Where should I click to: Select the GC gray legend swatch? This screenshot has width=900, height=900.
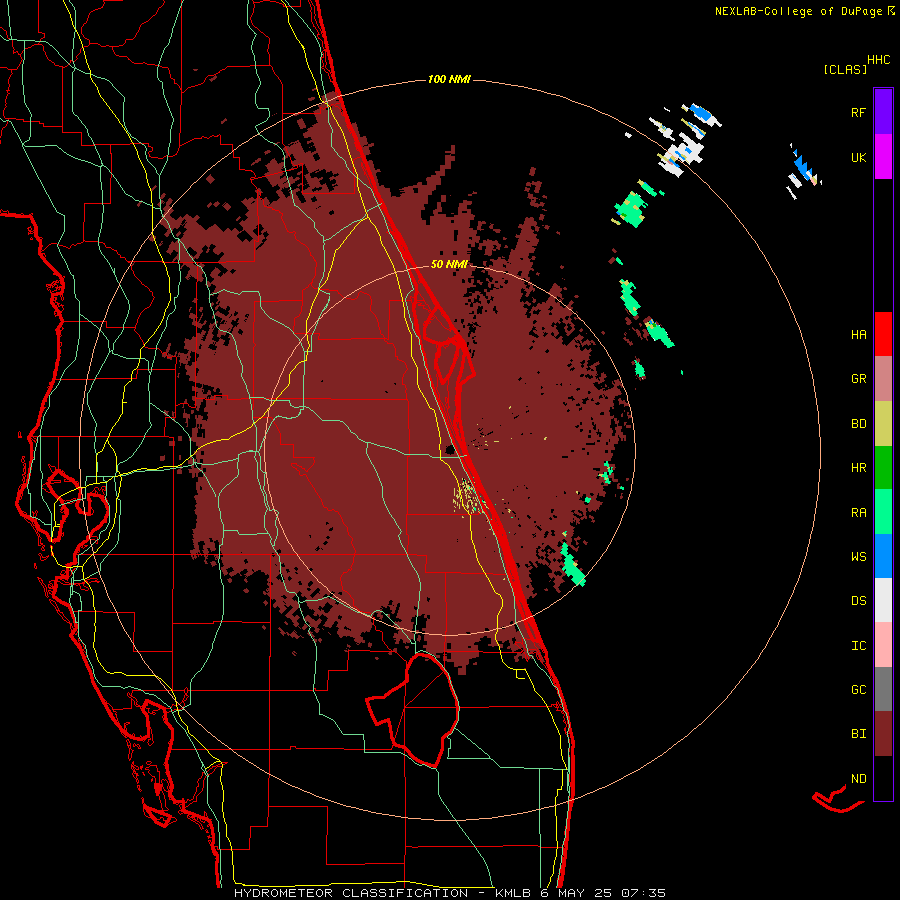click(x=883, y=689)
